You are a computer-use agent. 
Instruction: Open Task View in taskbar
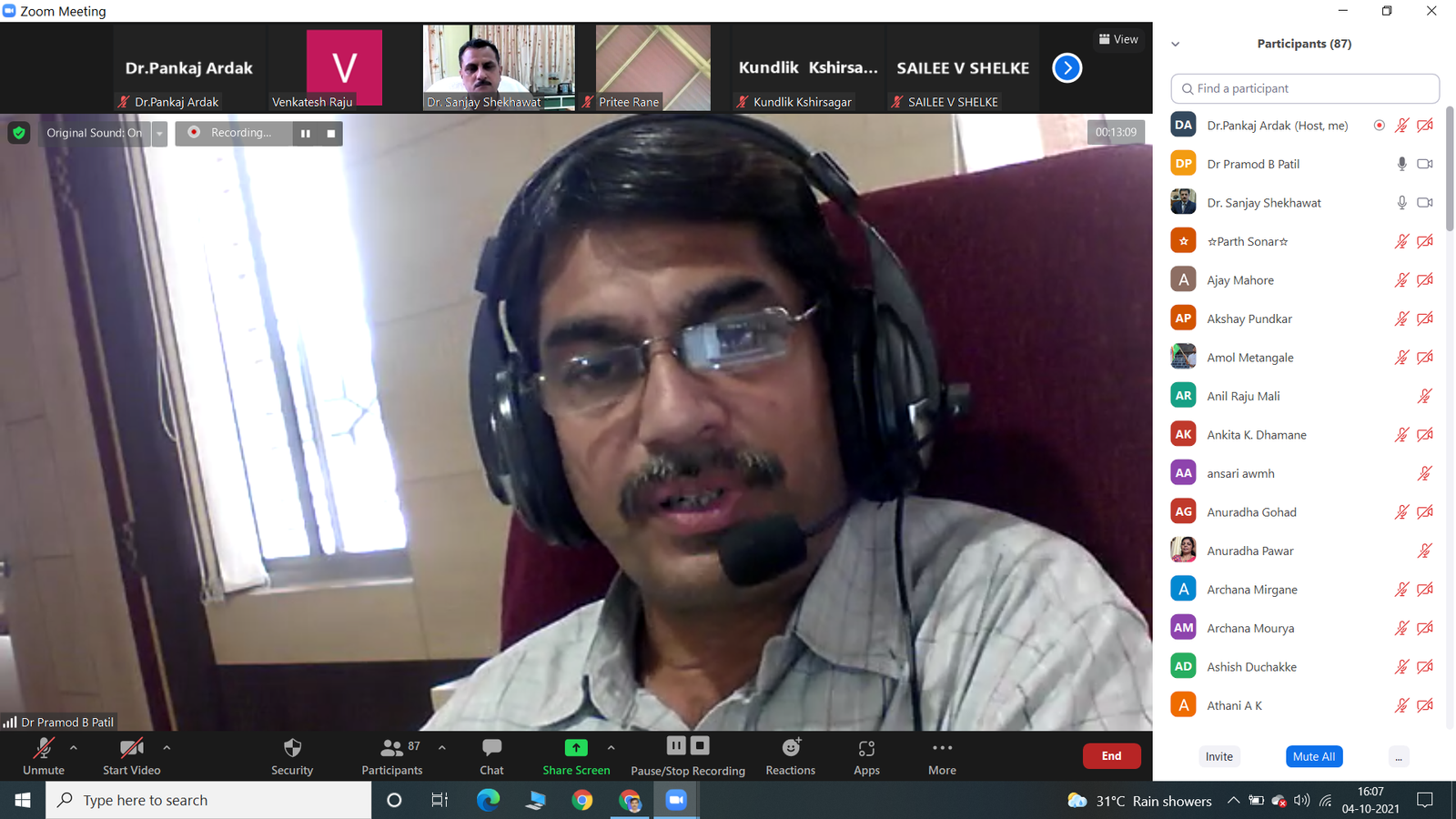click(x=440, y=800)
